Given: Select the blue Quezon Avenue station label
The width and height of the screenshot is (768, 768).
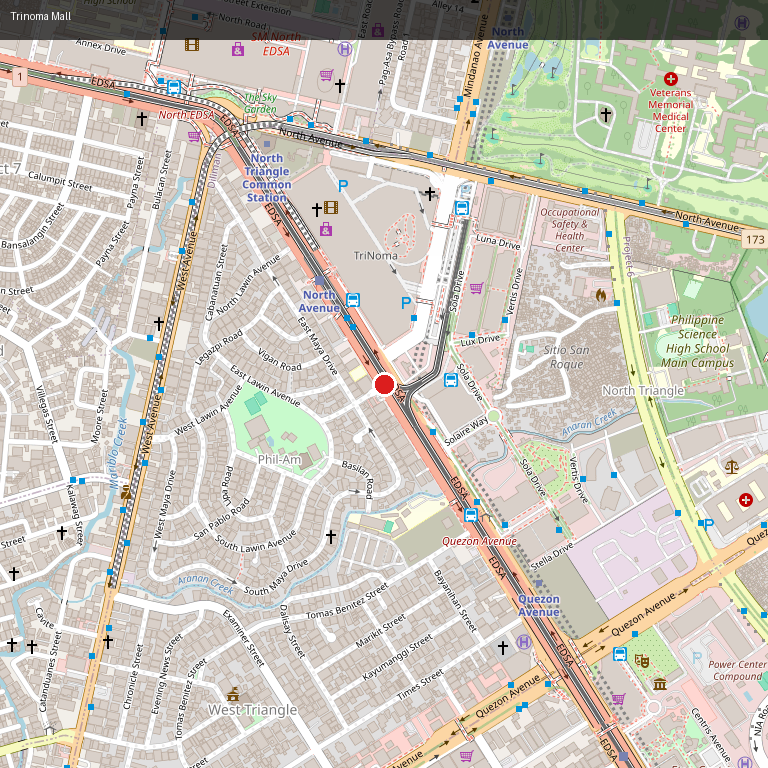Looking at the screenshot, I should (x=539, y=605).
